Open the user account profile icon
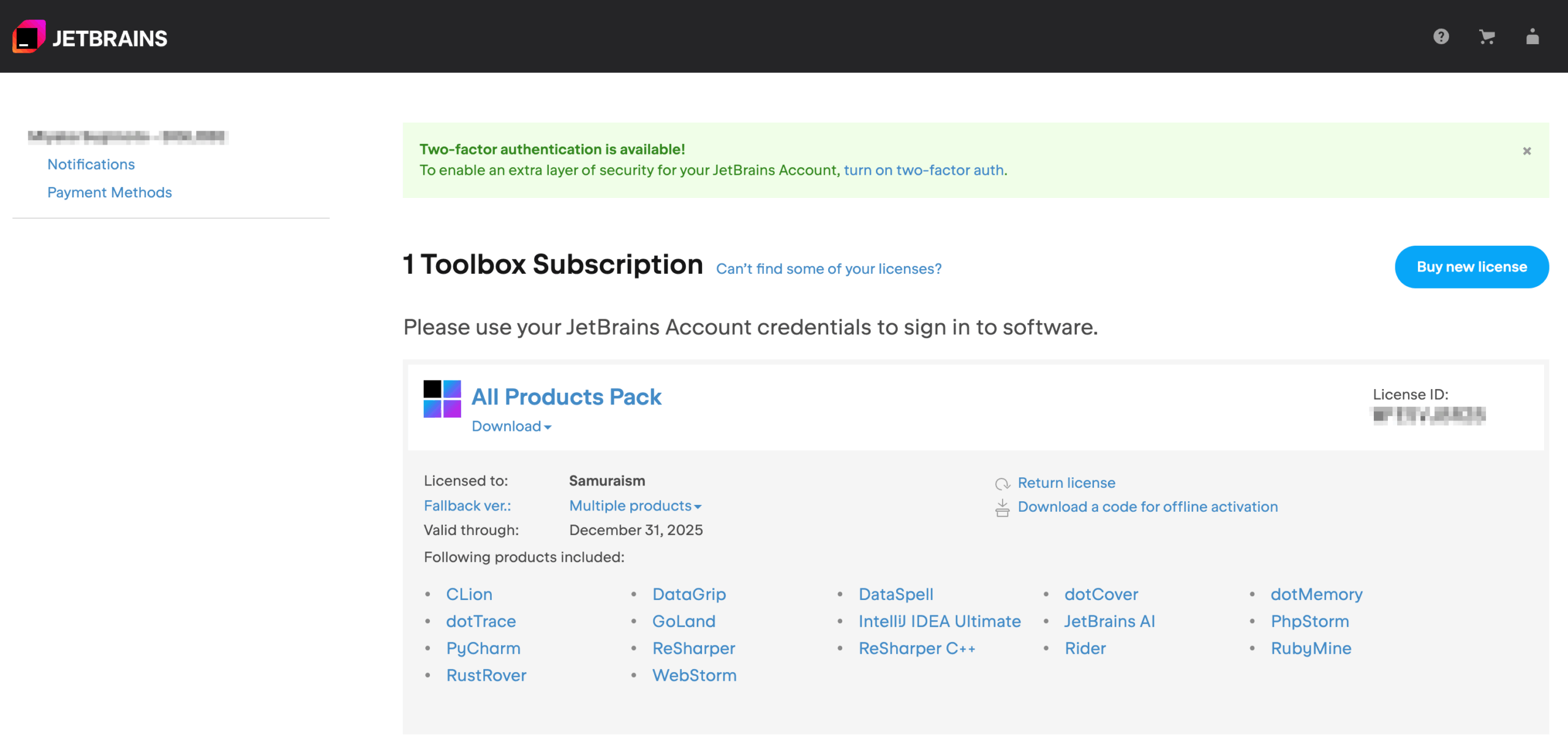1568x747 pixels. [1532, 37]
